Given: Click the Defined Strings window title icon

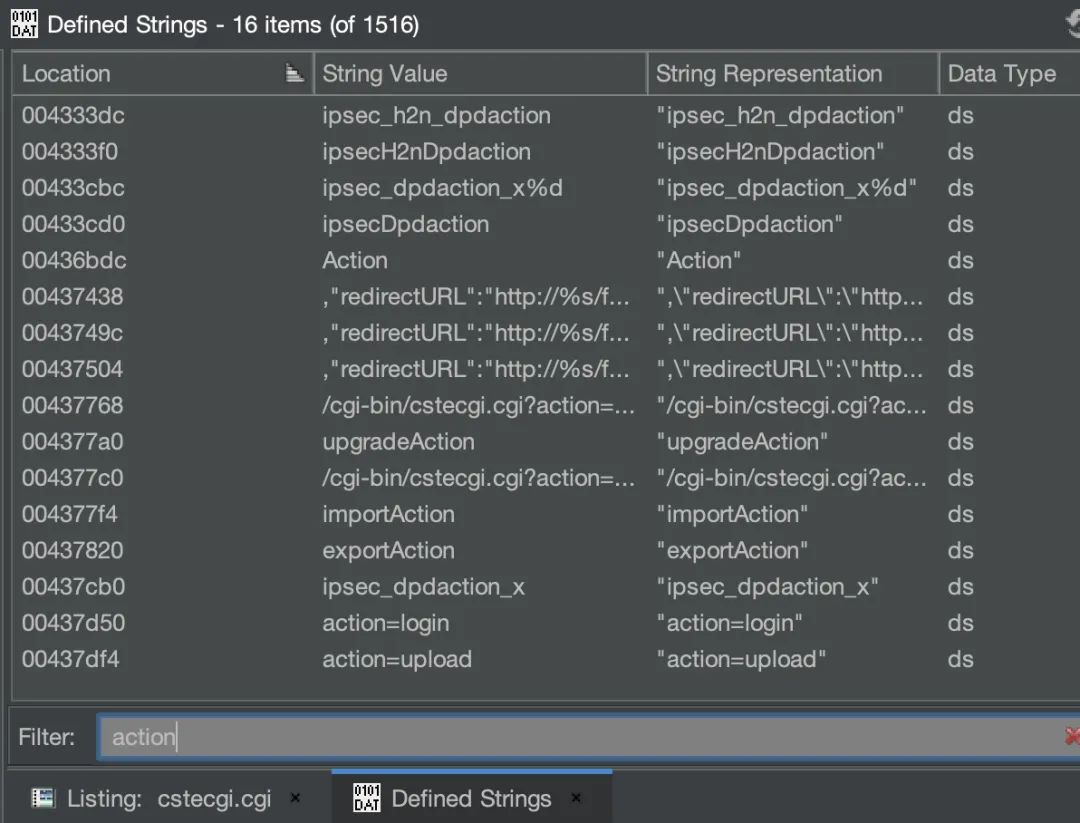Looking at the screenshot, I should [x=24, y=24].
